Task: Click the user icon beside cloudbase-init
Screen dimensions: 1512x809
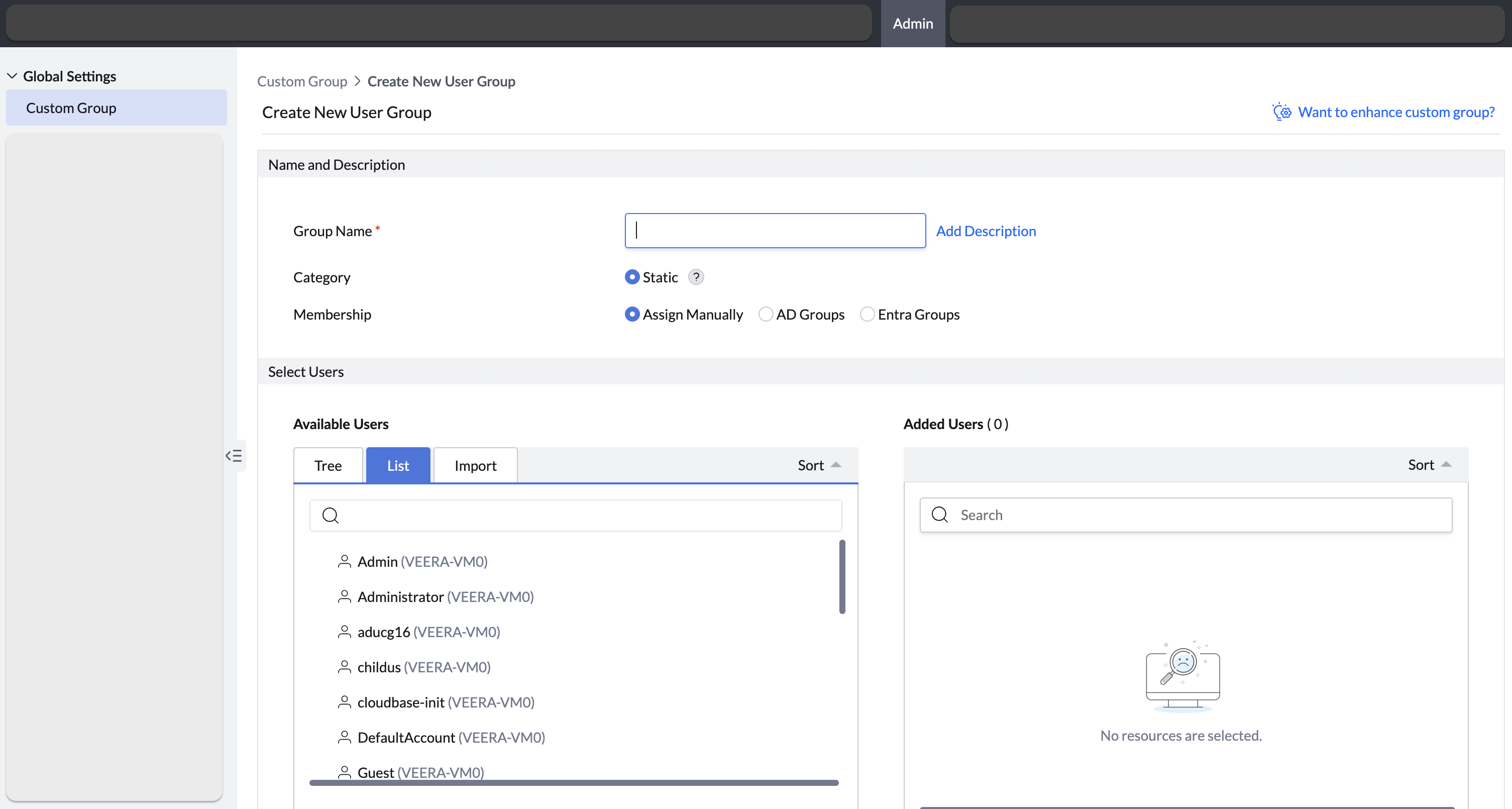Action: click(x=345, y=702)
